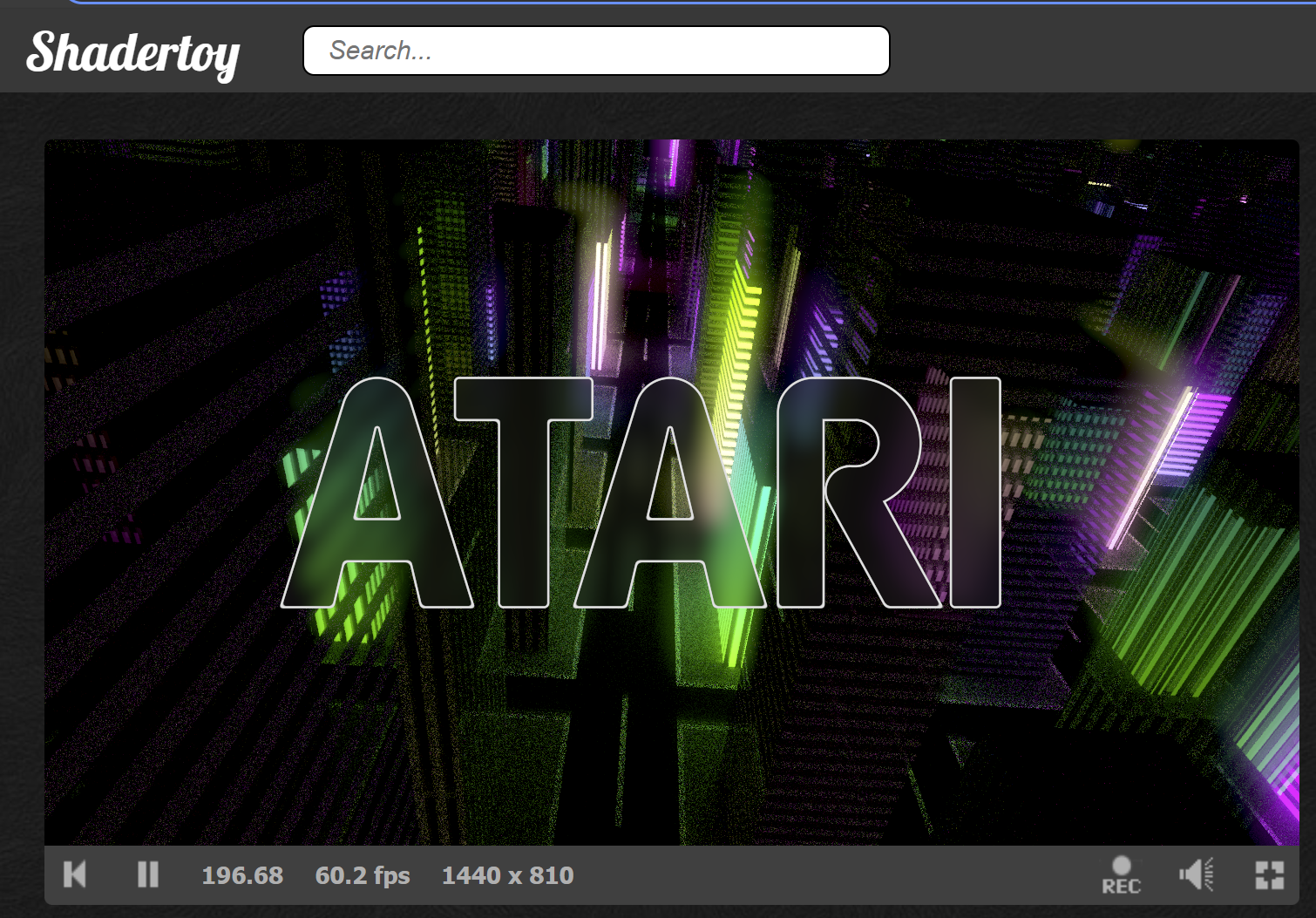Image resolution: width=1316 pixels, height=918 pixels.
Task: Click the 1440 x 810 resolution label
Action: [508, 874]
